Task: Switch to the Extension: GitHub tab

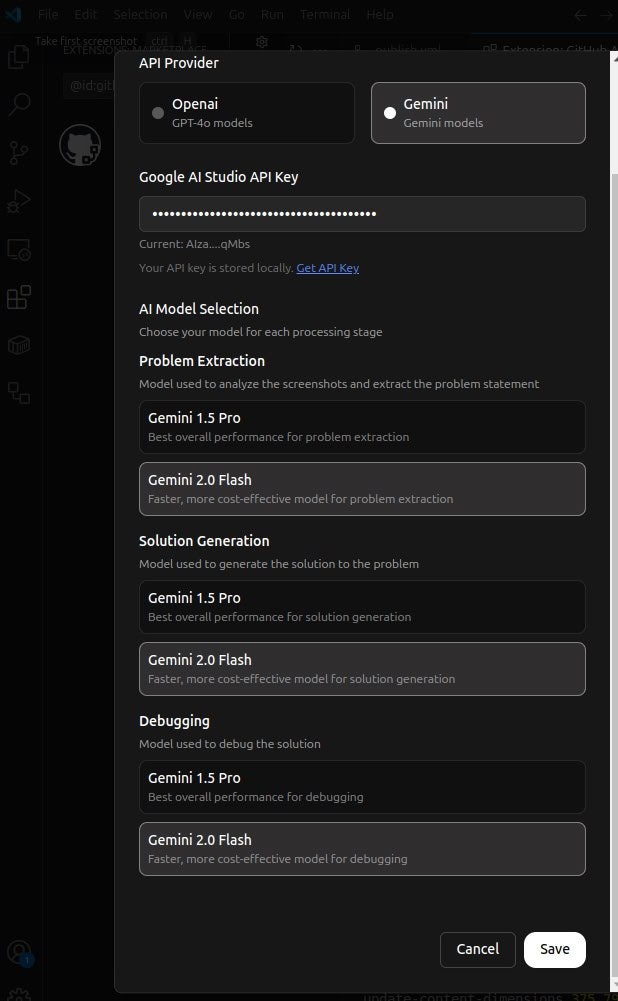Action: click(x=548, y=49)
